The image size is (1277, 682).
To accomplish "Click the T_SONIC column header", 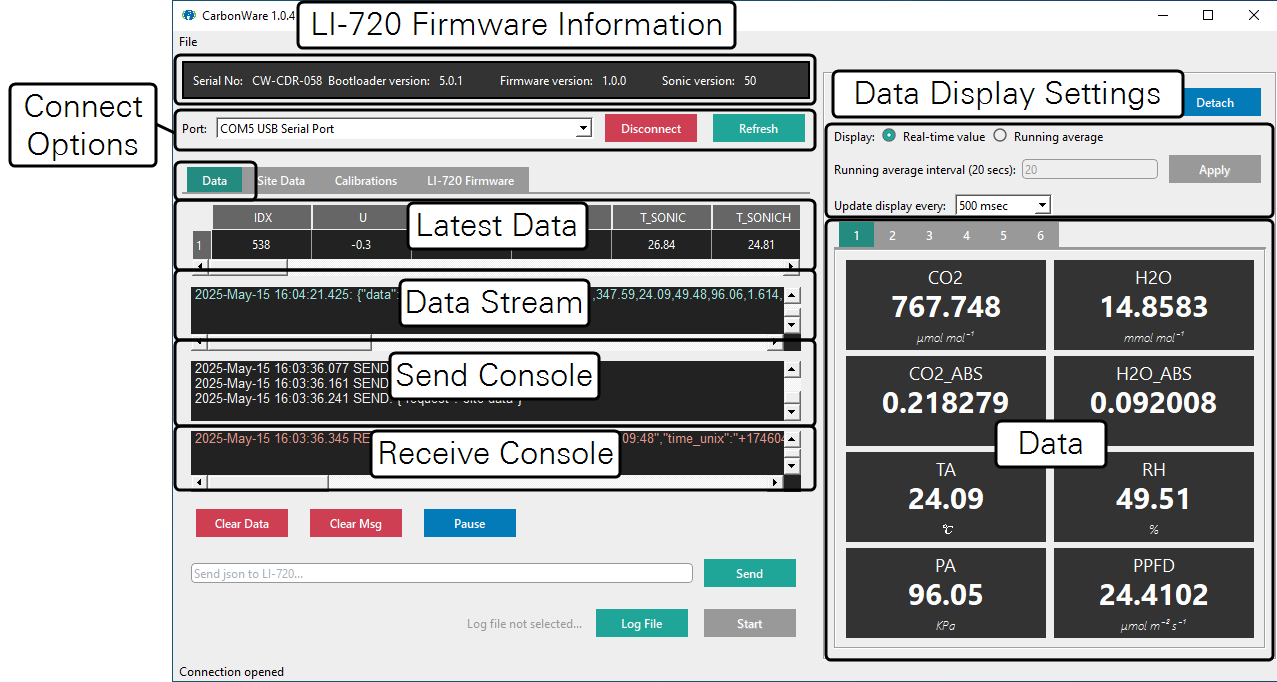I will 661,217.
